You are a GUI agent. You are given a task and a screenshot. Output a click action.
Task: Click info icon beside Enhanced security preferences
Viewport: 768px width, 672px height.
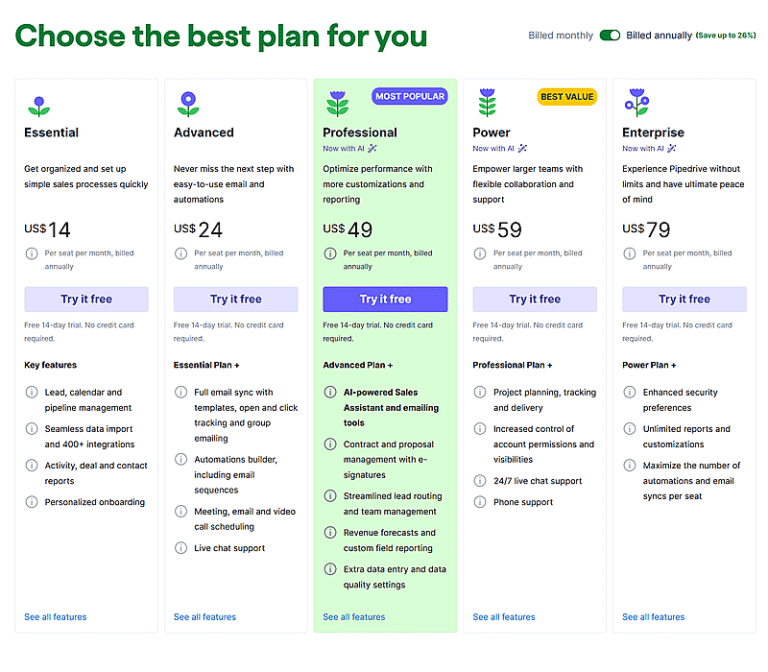(630, 393)
